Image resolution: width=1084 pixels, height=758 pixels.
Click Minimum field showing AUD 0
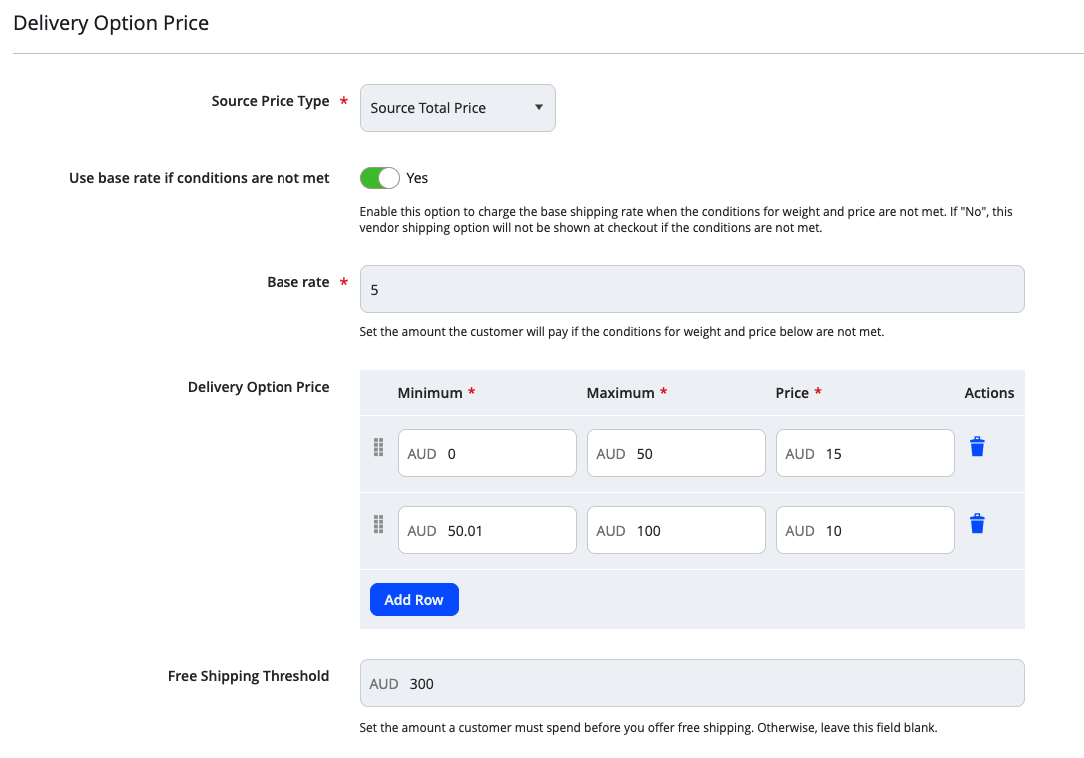pyautogui.click(x=507, y=454)
